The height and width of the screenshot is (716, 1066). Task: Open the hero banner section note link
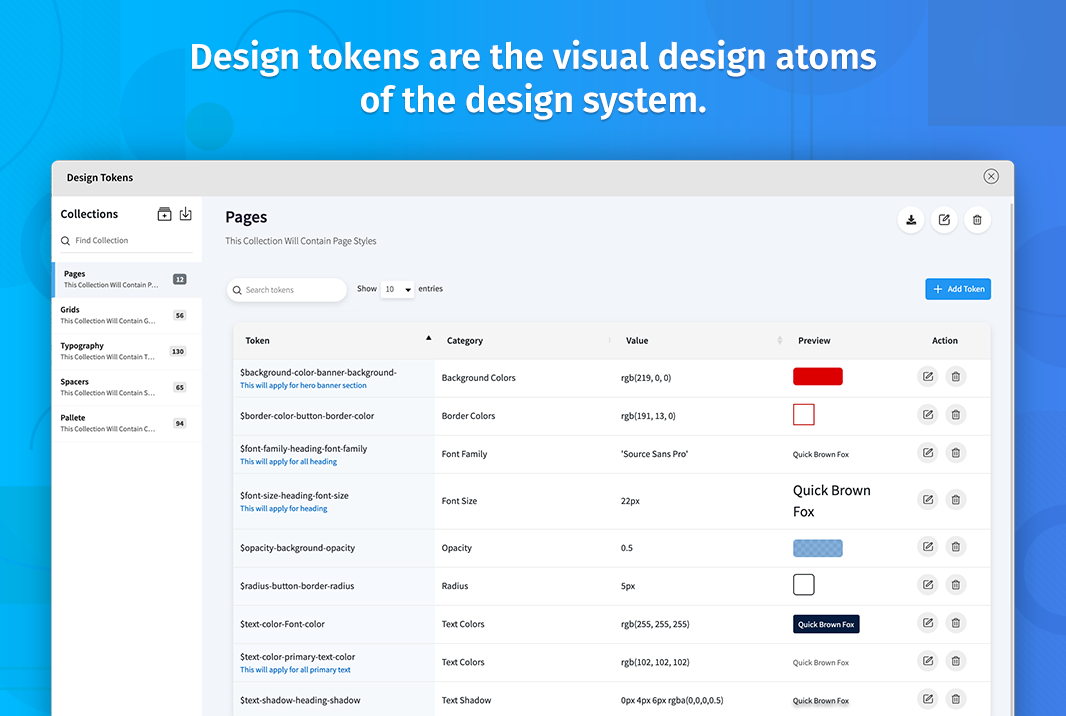pyautogui.click(x=302, y=385)
